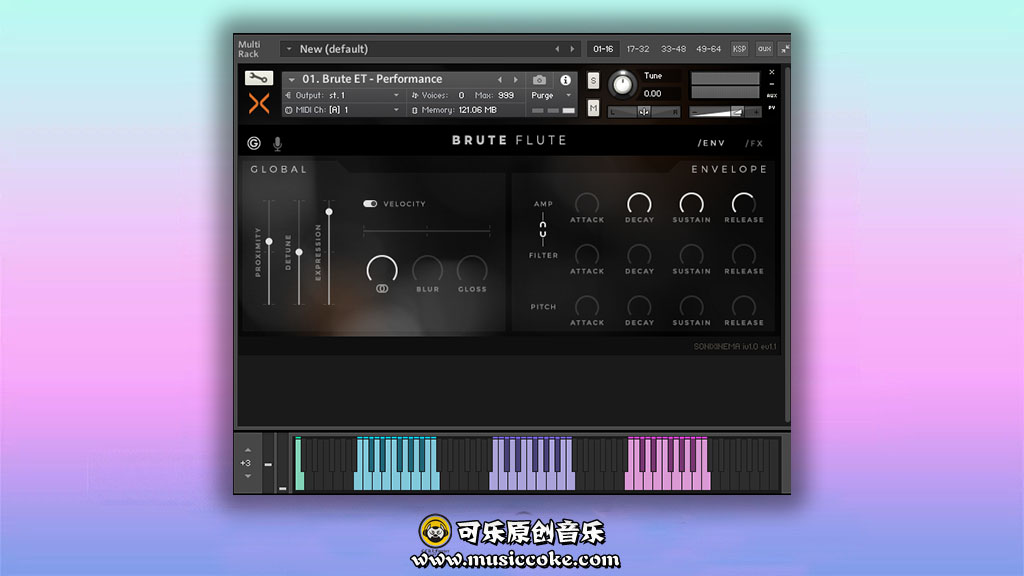
Task: Click the plus volume button on the instrument header
Action: coord(756,112)
